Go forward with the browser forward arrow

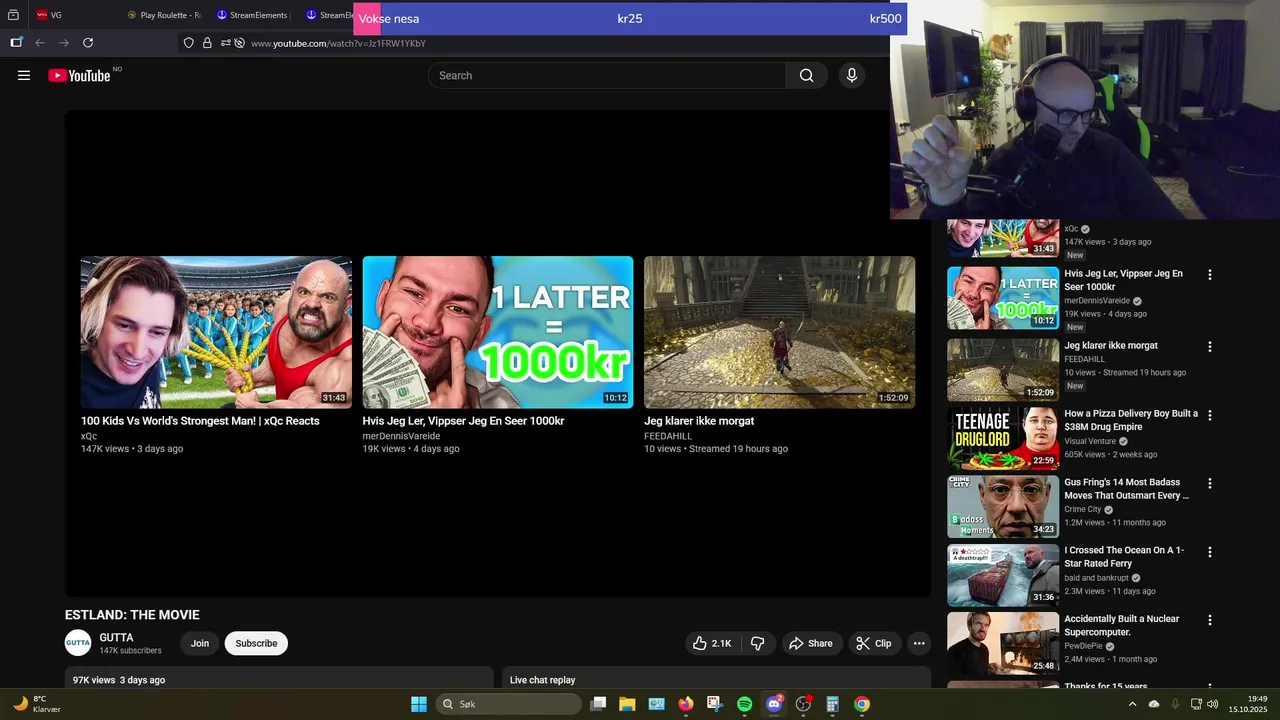pyautogui.click(x=64, y=43)
